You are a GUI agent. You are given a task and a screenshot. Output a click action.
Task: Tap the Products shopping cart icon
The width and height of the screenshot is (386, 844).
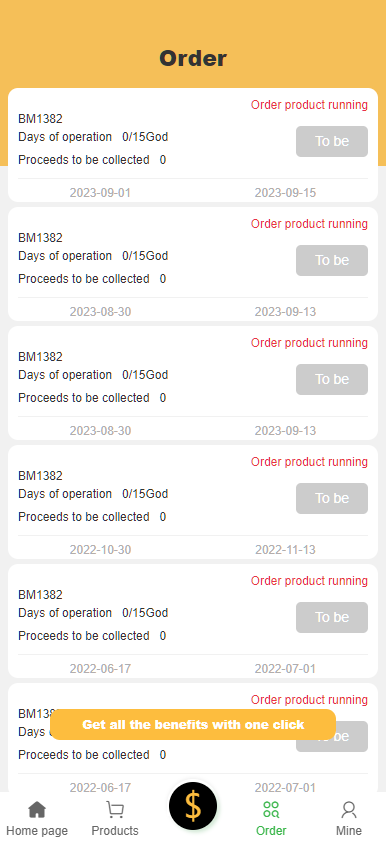(115, 809)
